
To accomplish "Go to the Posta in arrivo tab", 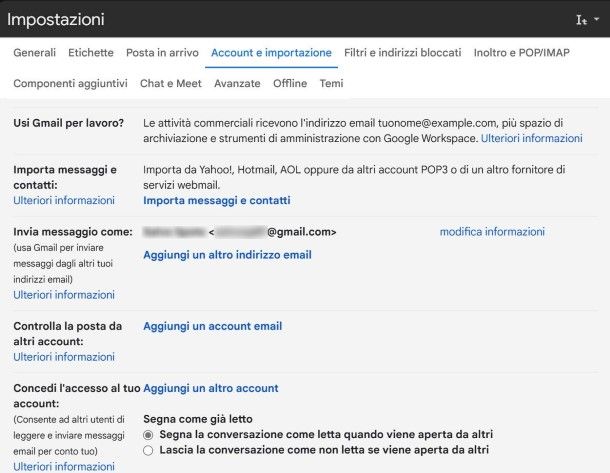I will [162, 53].
